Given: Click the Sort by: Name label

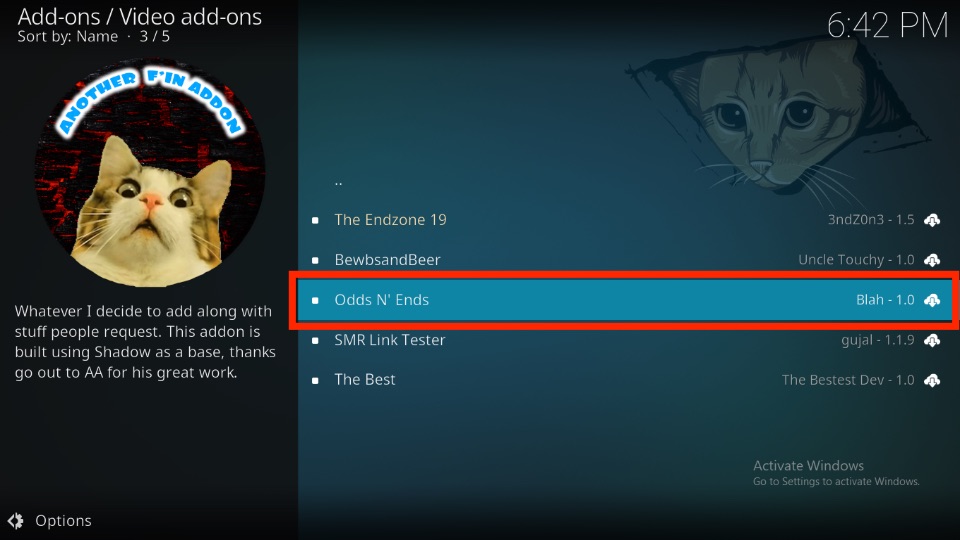Looking at the screenshot, I should (x=67, y=37).
